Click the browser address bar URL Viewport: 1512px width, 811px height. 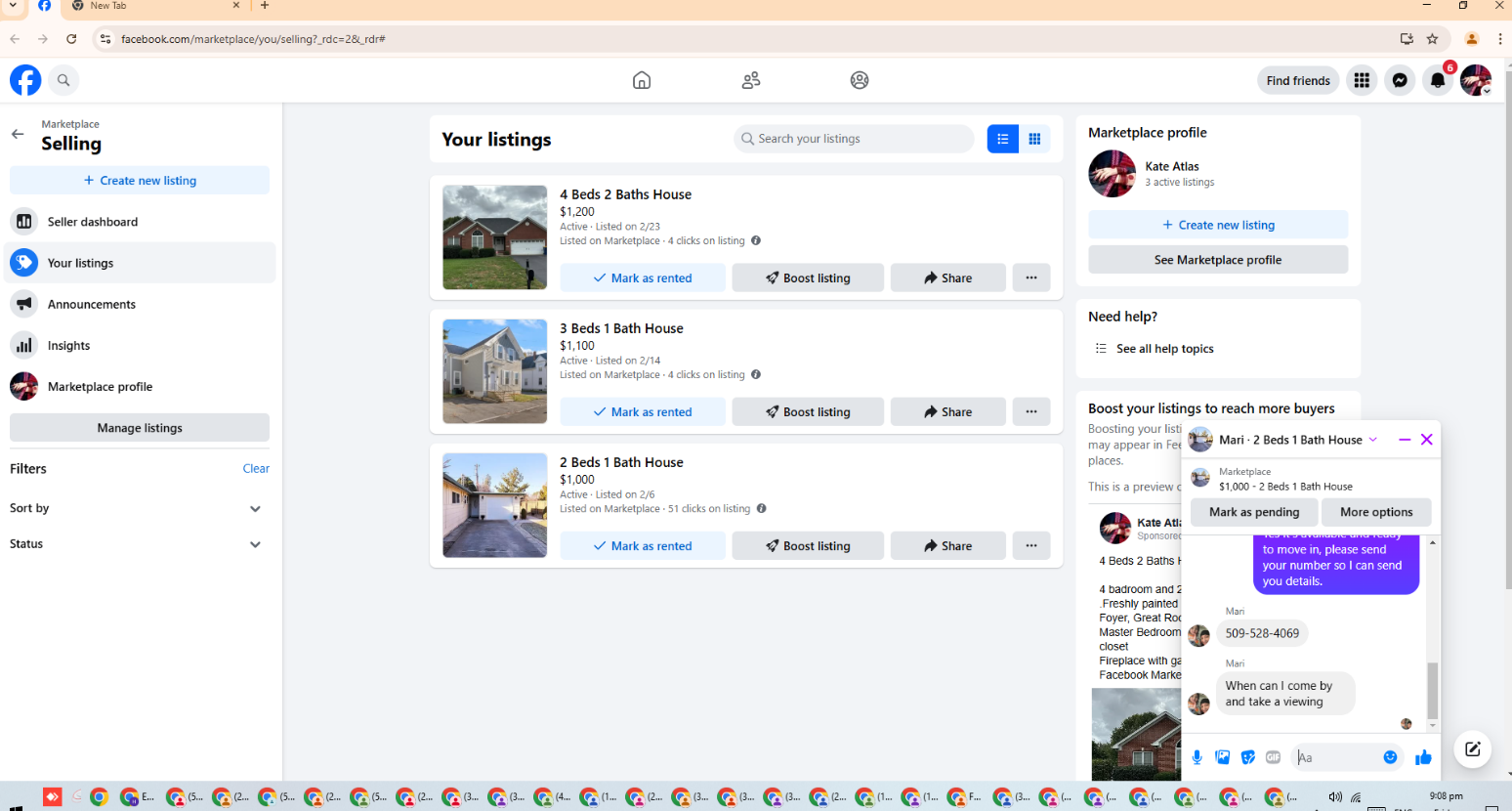click(x=253, y=39)
